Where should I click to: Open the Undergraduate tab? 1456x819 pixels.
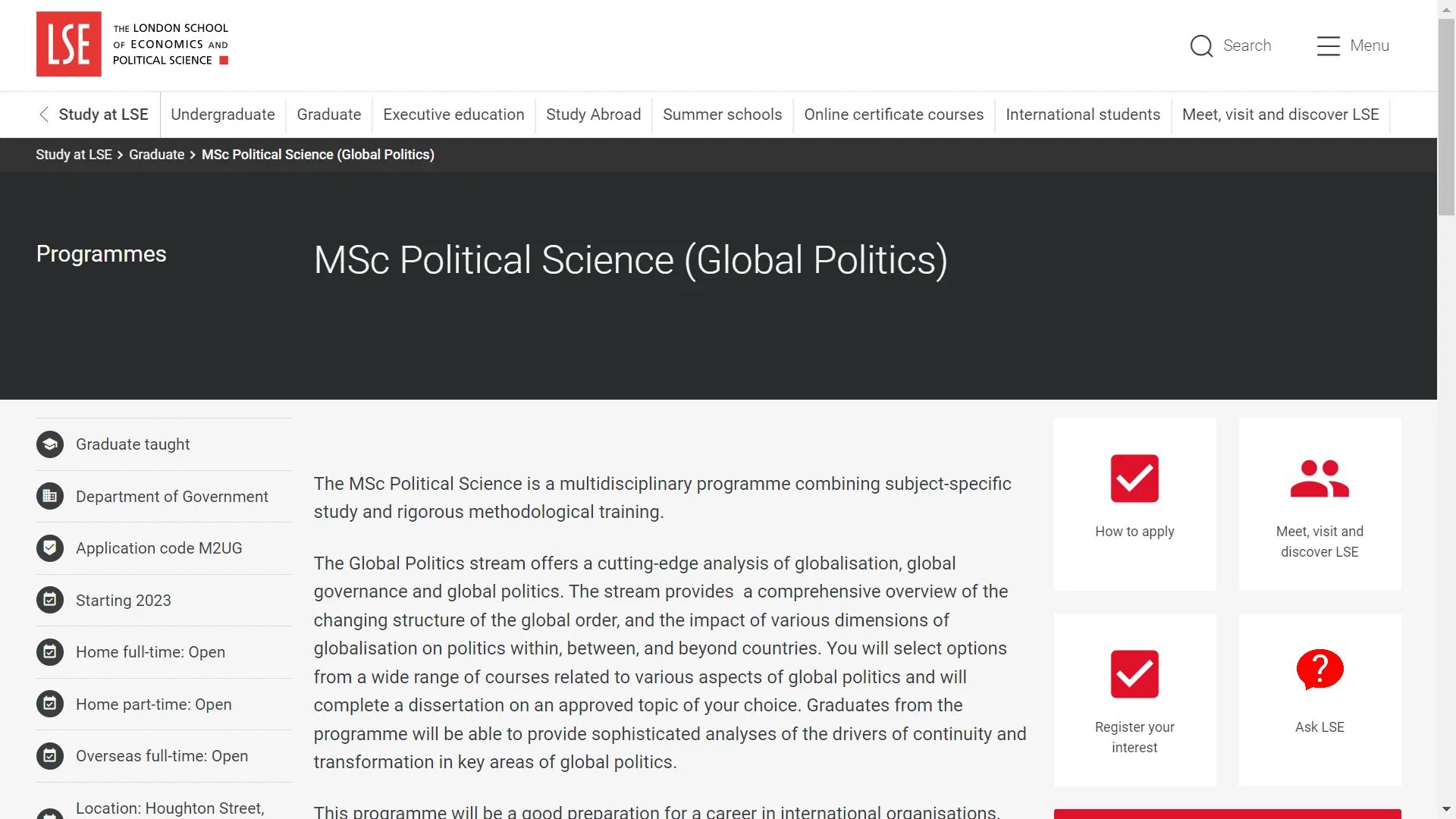tap(222, 115)
